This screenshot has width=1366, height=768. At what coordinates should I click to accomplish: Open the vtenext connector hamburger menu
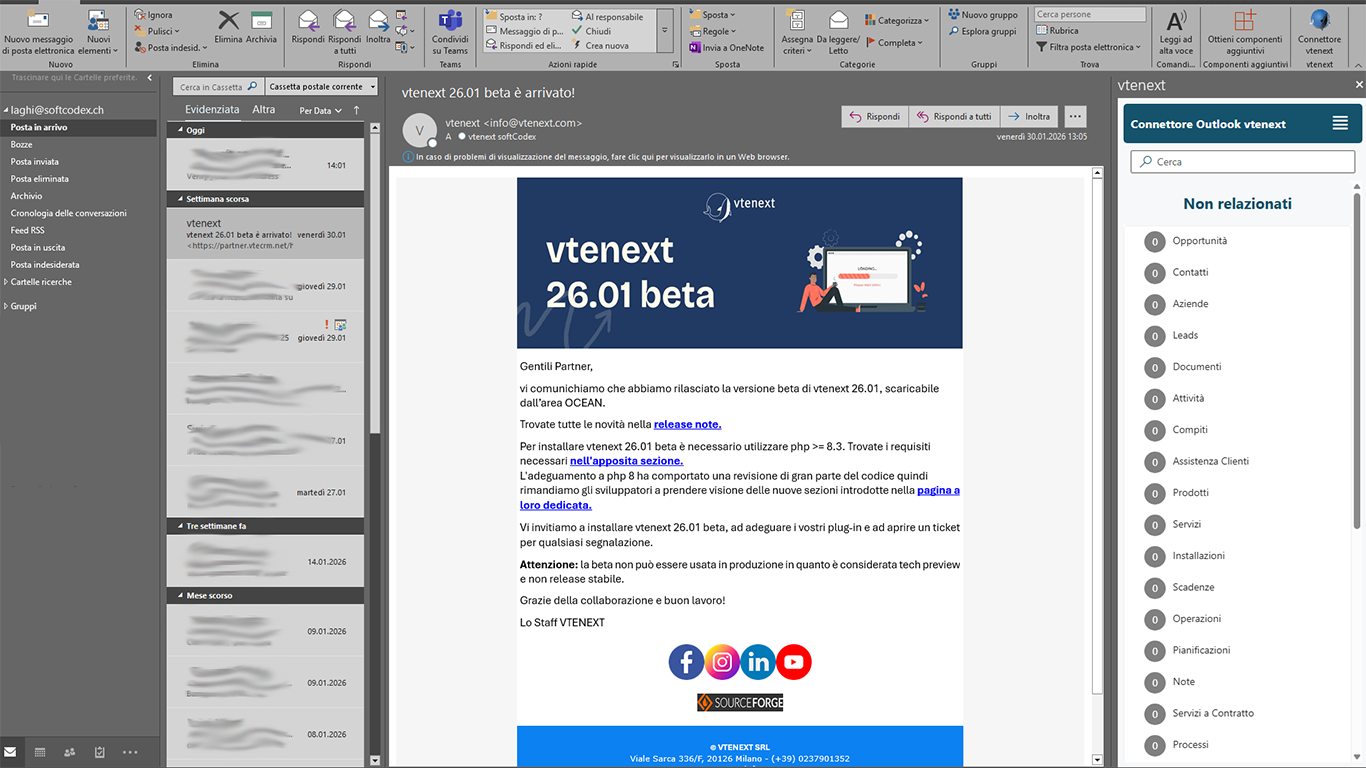1340,124
